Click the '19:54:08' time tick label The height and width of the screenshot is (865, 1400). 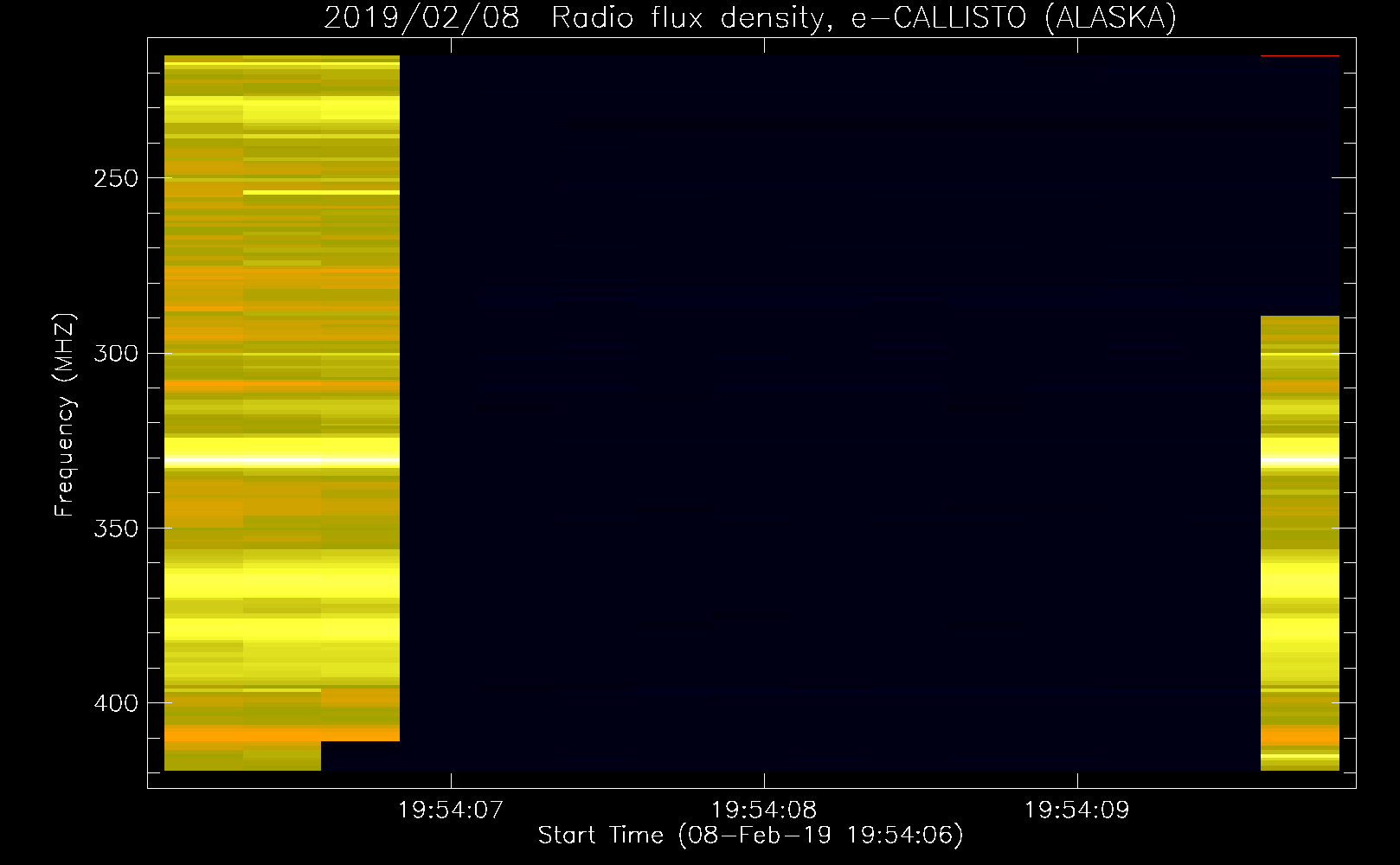pos(764,811)
